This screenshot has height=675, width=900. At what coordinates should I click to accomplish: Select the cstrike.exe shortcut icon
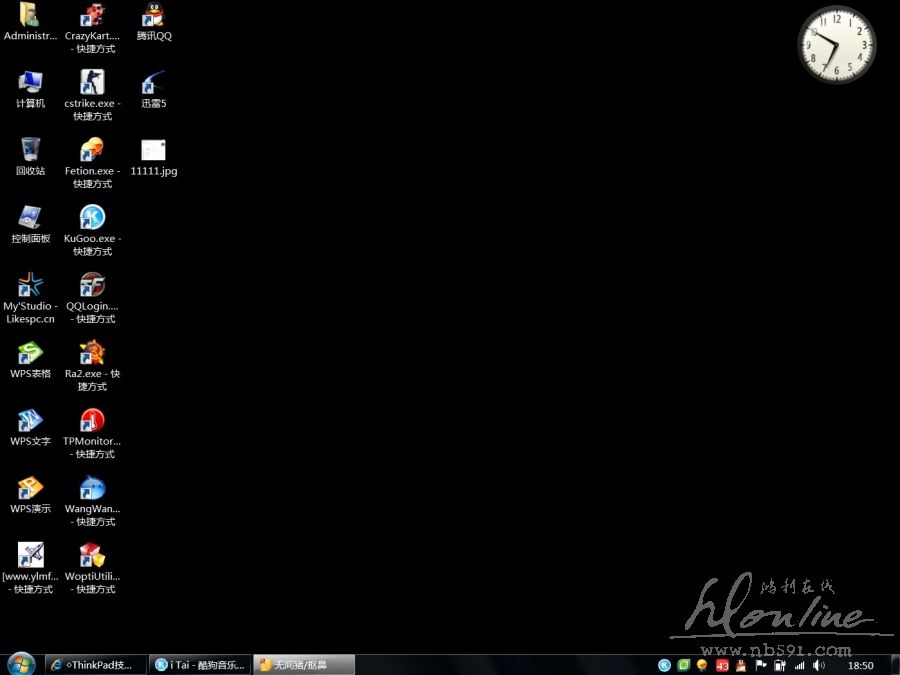click(92, 83)
